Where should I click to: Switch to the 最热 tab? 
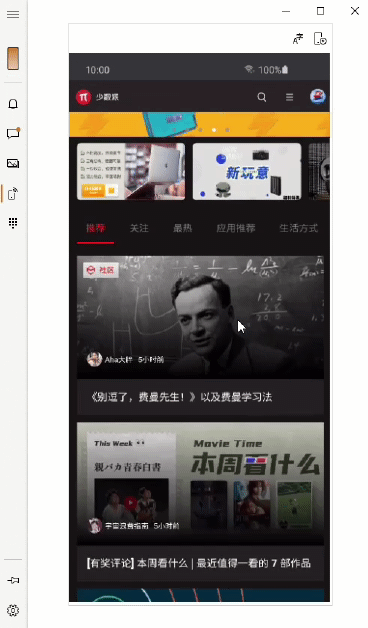(183, 228)
